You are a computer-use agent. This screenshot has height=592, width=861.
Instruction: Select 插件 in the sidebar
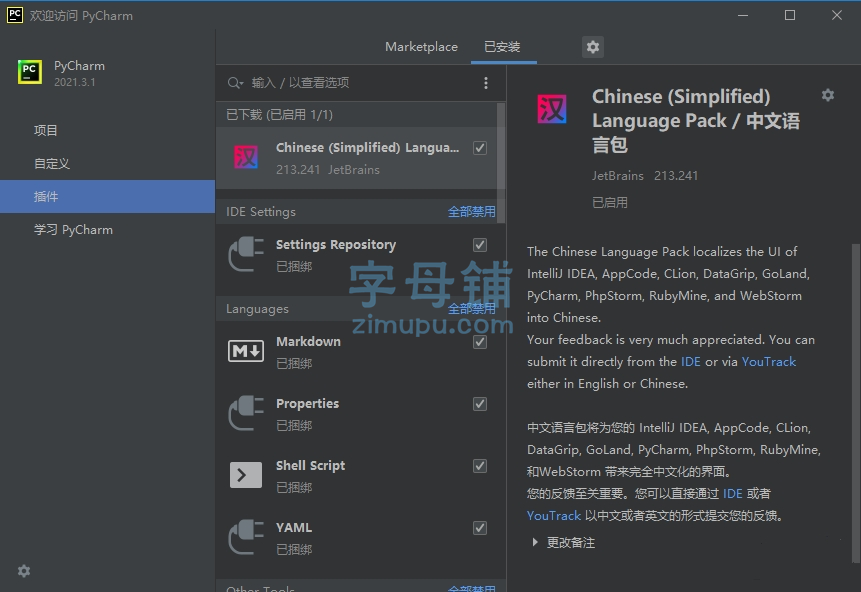pyautogui.click(x=107, y=197)
